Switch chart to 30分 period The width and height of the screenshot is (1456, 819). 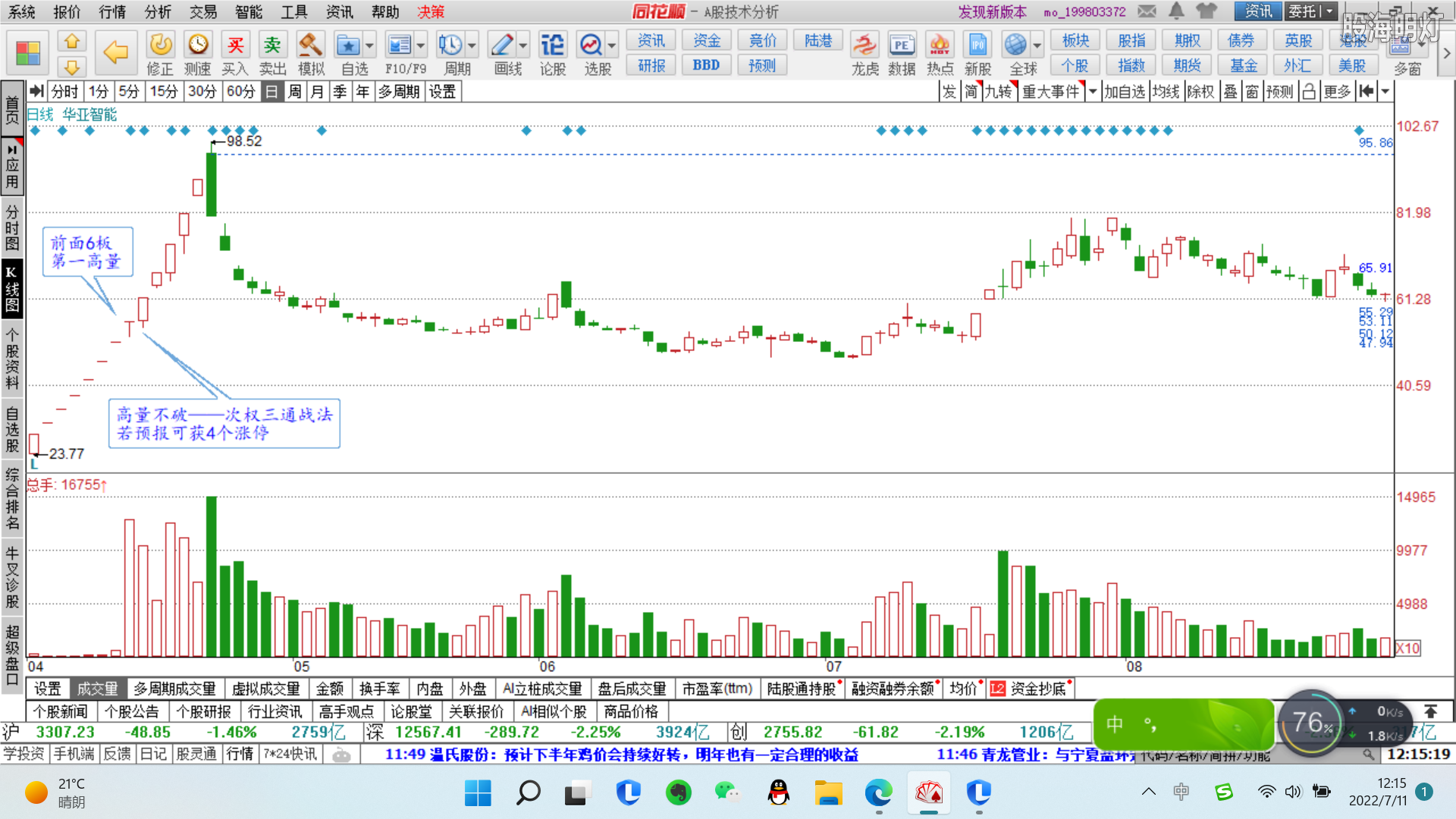tap(202, 92)
